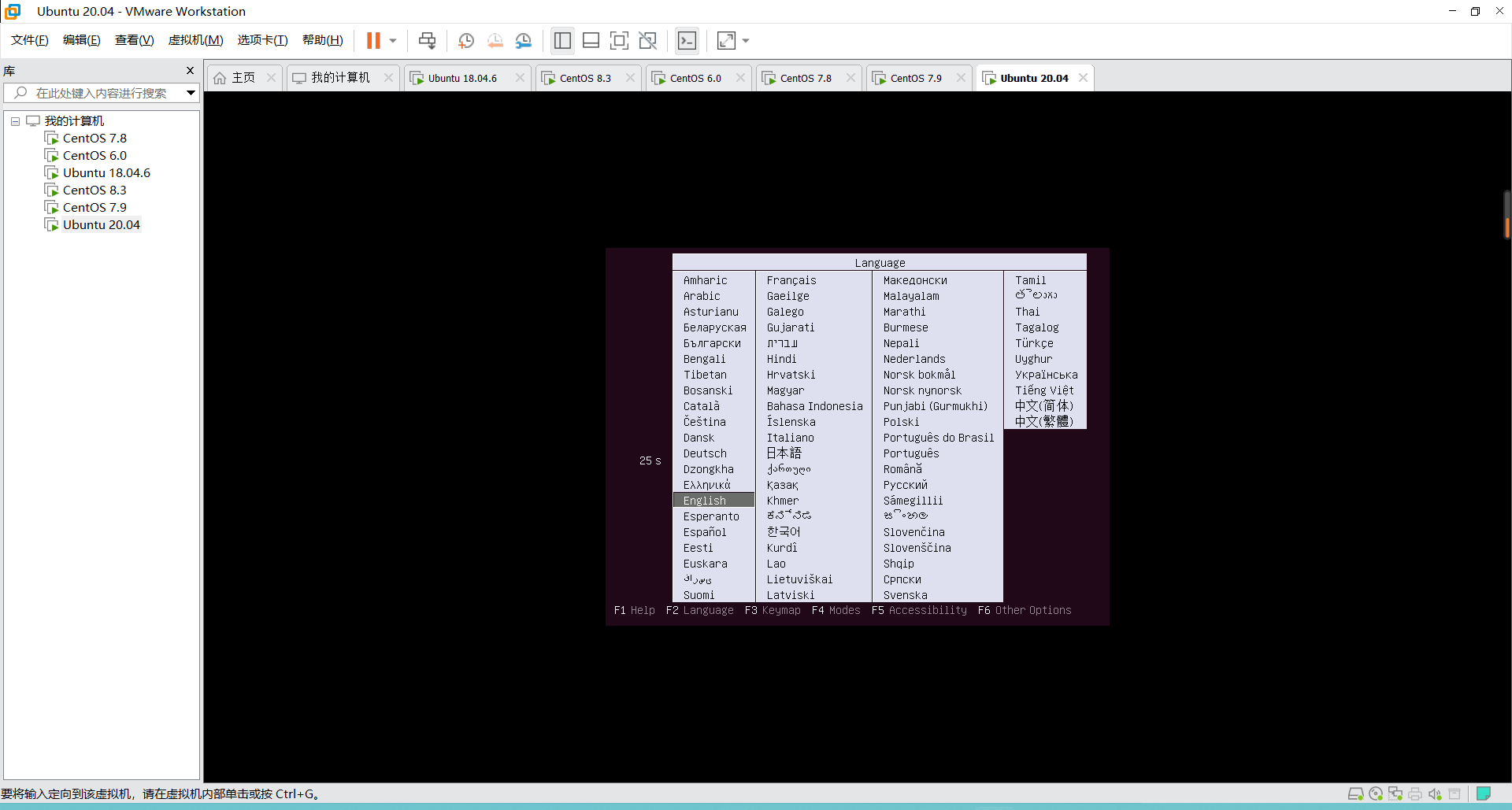
Task: Send Ctrl+Alt+Del to the virtual machine
Action: pyautogui.click(x=427, y=40)
